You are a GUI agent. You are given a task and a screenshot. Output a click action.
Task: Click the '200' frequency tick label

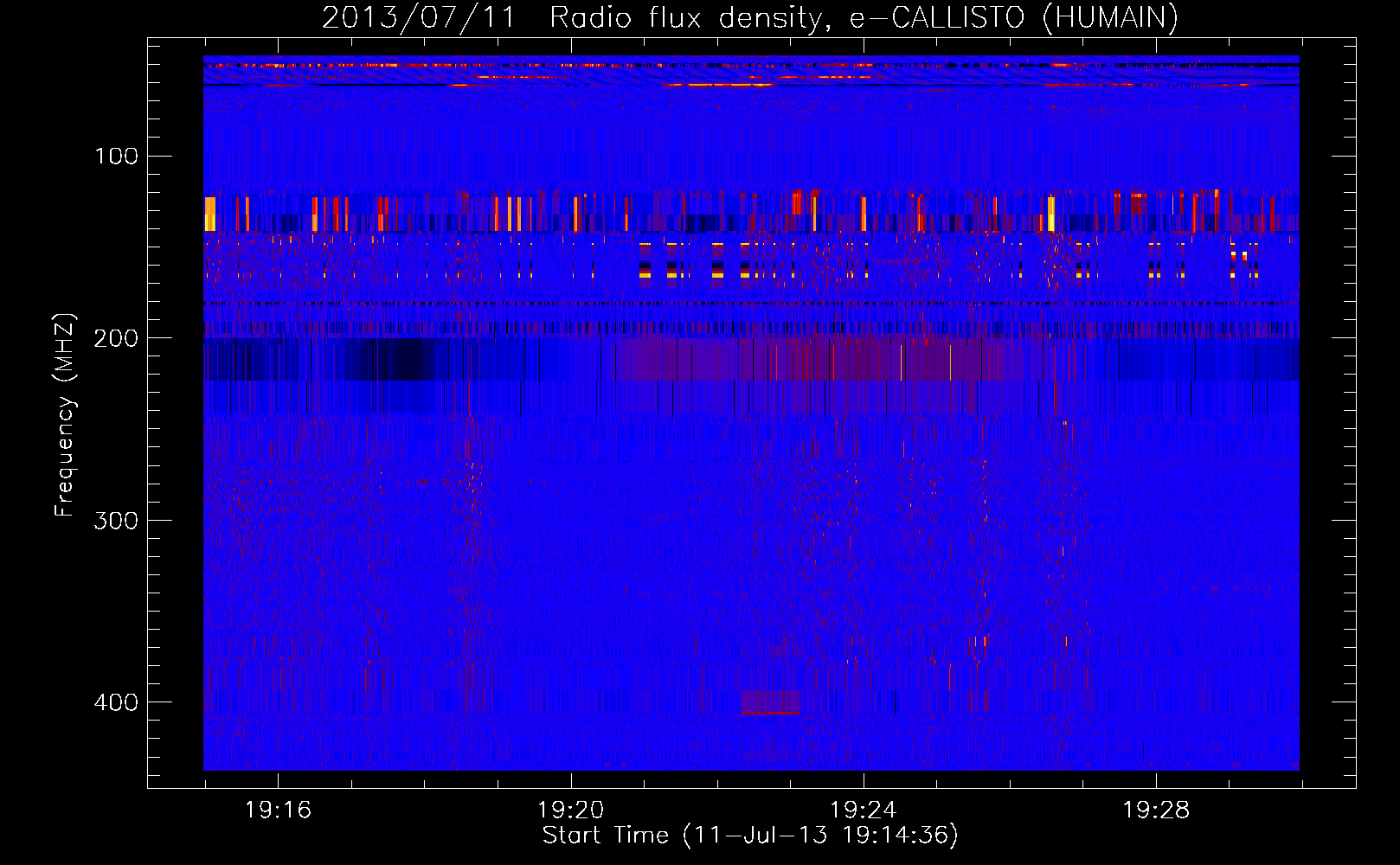tap(116, 337)
